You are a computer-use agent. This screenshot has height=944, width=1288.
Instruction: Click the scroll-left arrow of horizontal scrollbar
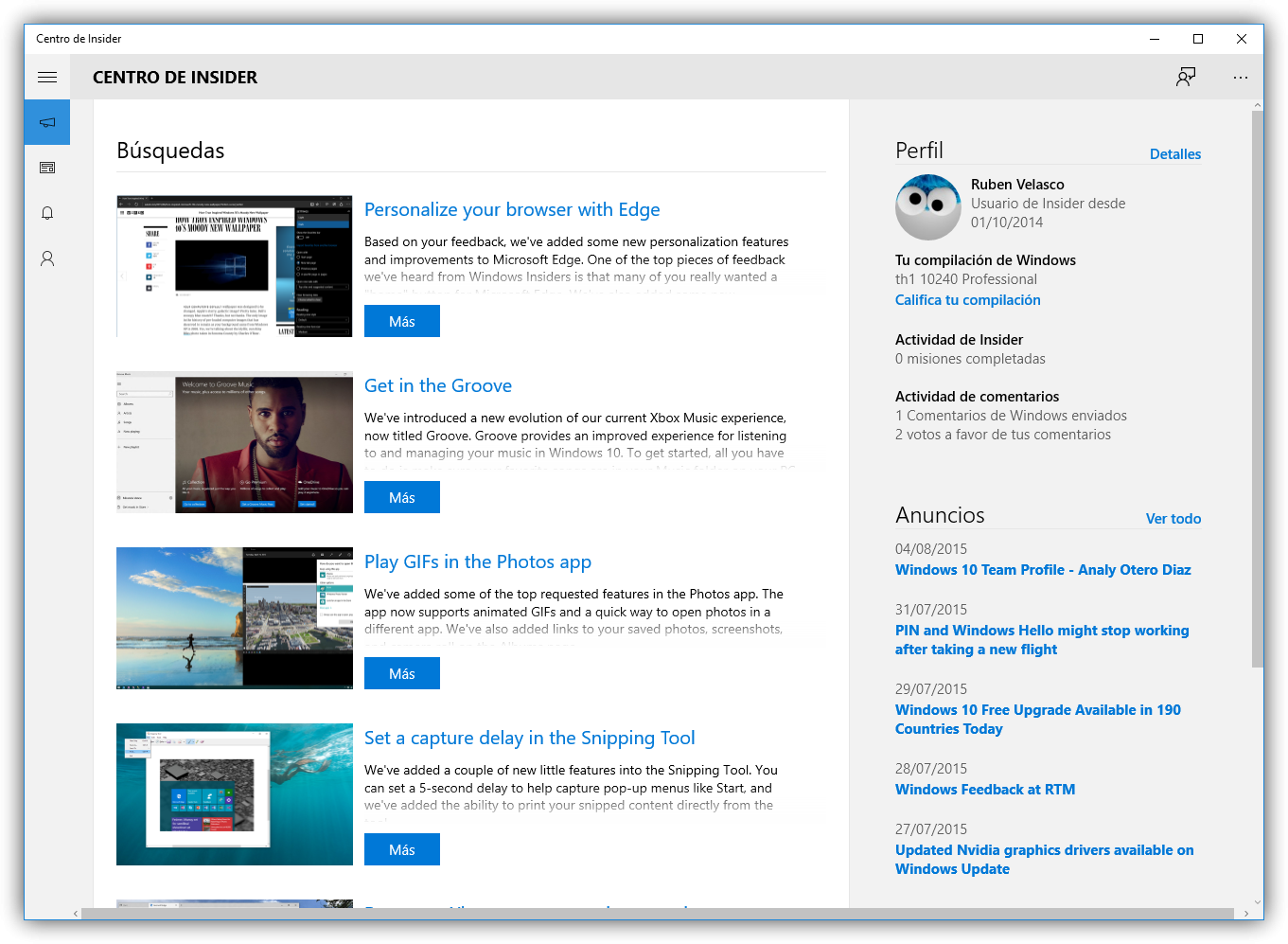coord(76,914)
